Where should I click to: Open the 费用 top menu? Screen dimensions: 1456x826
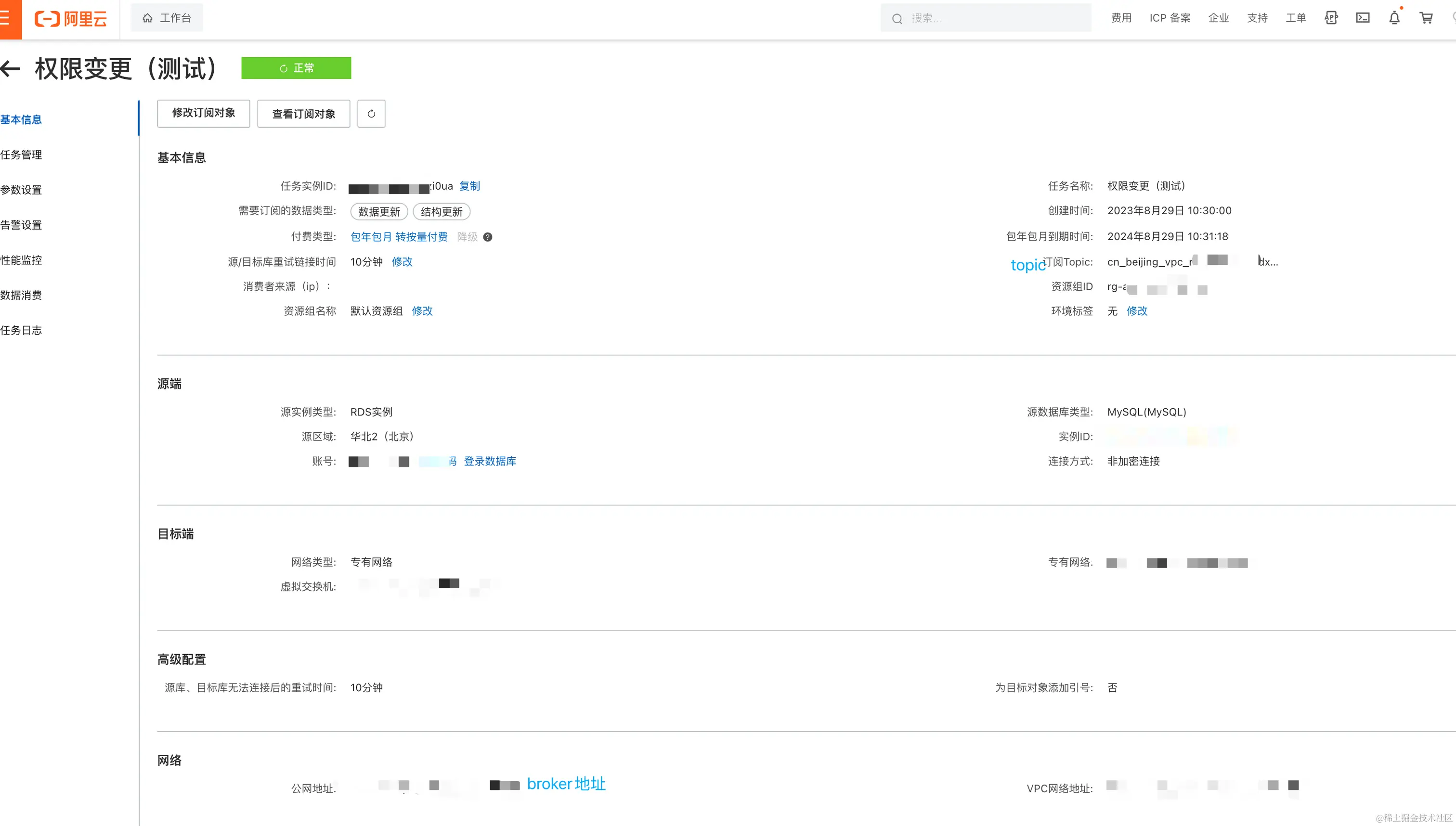click(x=1121, y=18)
